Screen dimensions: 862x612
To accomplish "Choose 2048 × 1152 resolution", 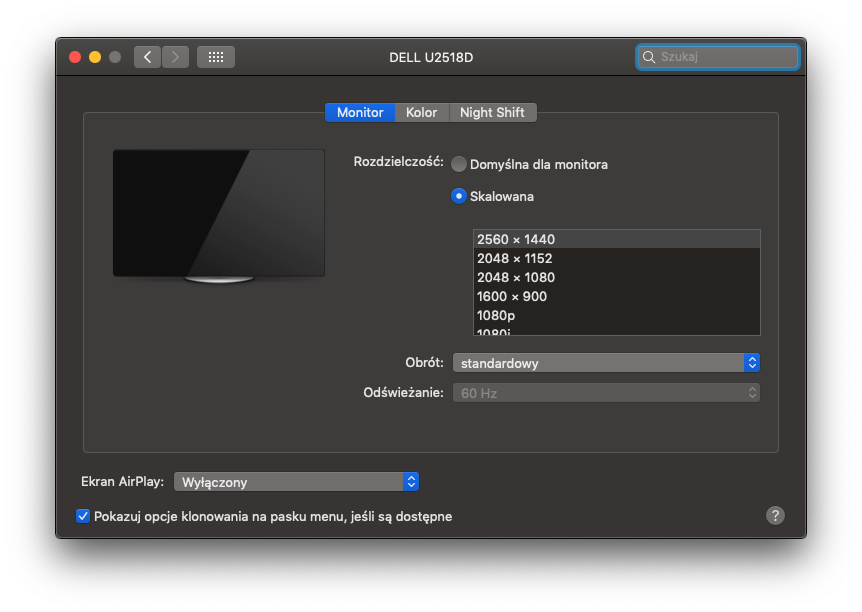I will [x=616, y=258].
